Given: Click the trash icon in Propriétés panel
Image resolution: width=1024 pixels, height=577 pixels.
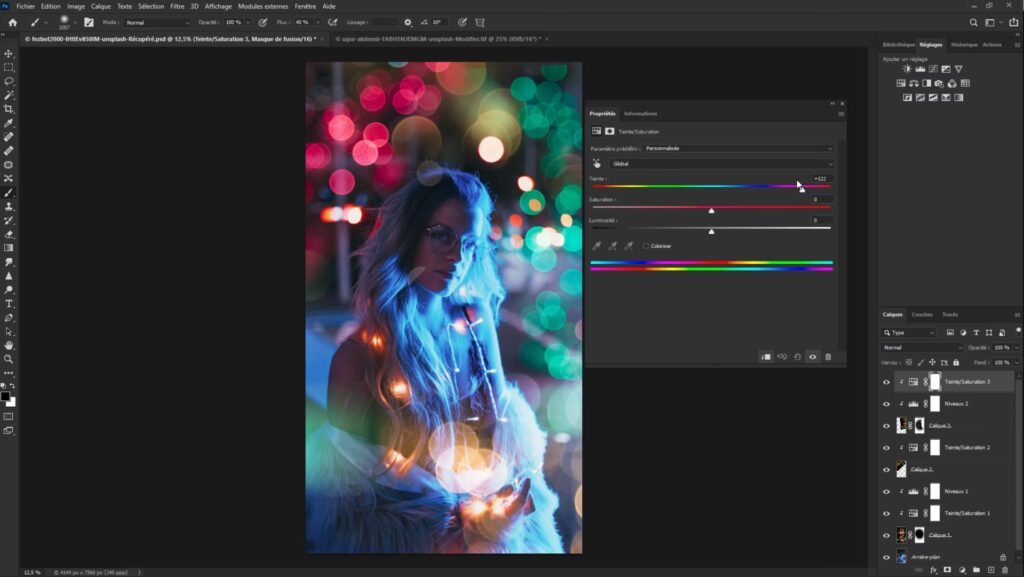Looking at the screenshot, I should click(828, 356).
